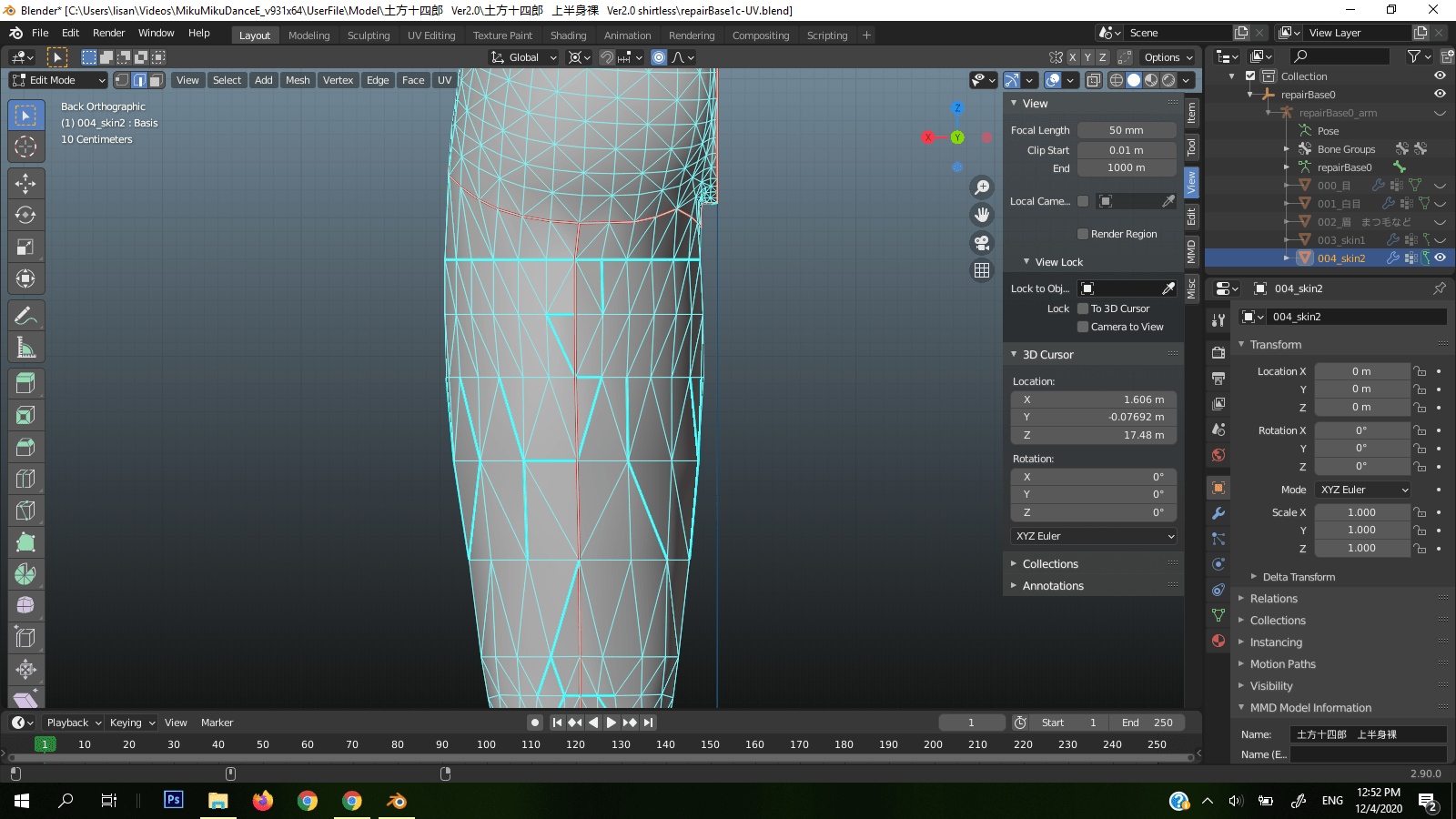
Task: Expand the Motion Paths section
Action: click(x=1282, y=664)
